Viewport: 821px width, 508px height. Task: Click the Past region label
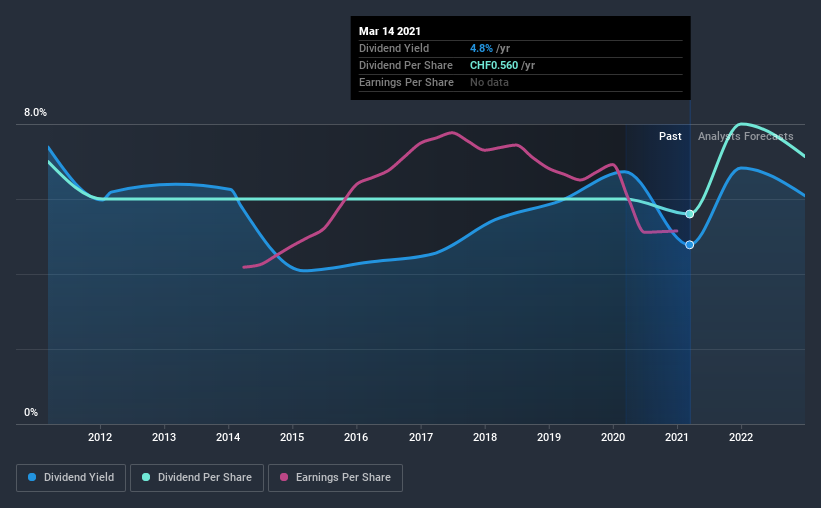(670, 136)
